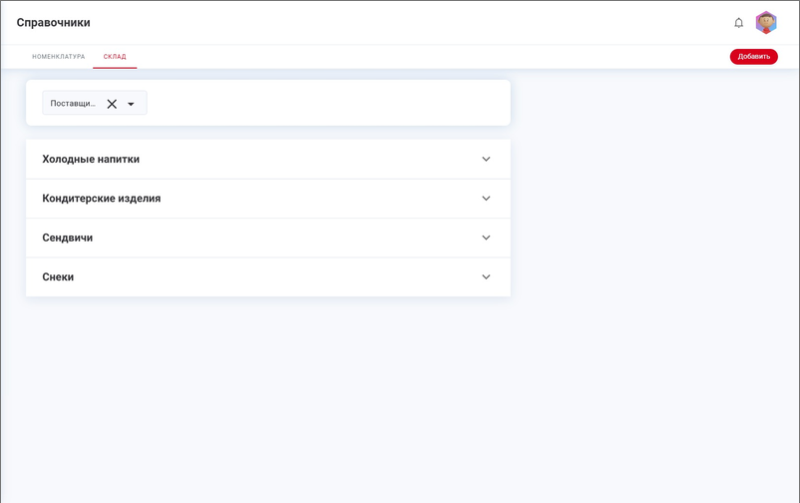Click the Холодные напитки category title
This screenshot has width=800, height=503.
[x=98, y=159]
